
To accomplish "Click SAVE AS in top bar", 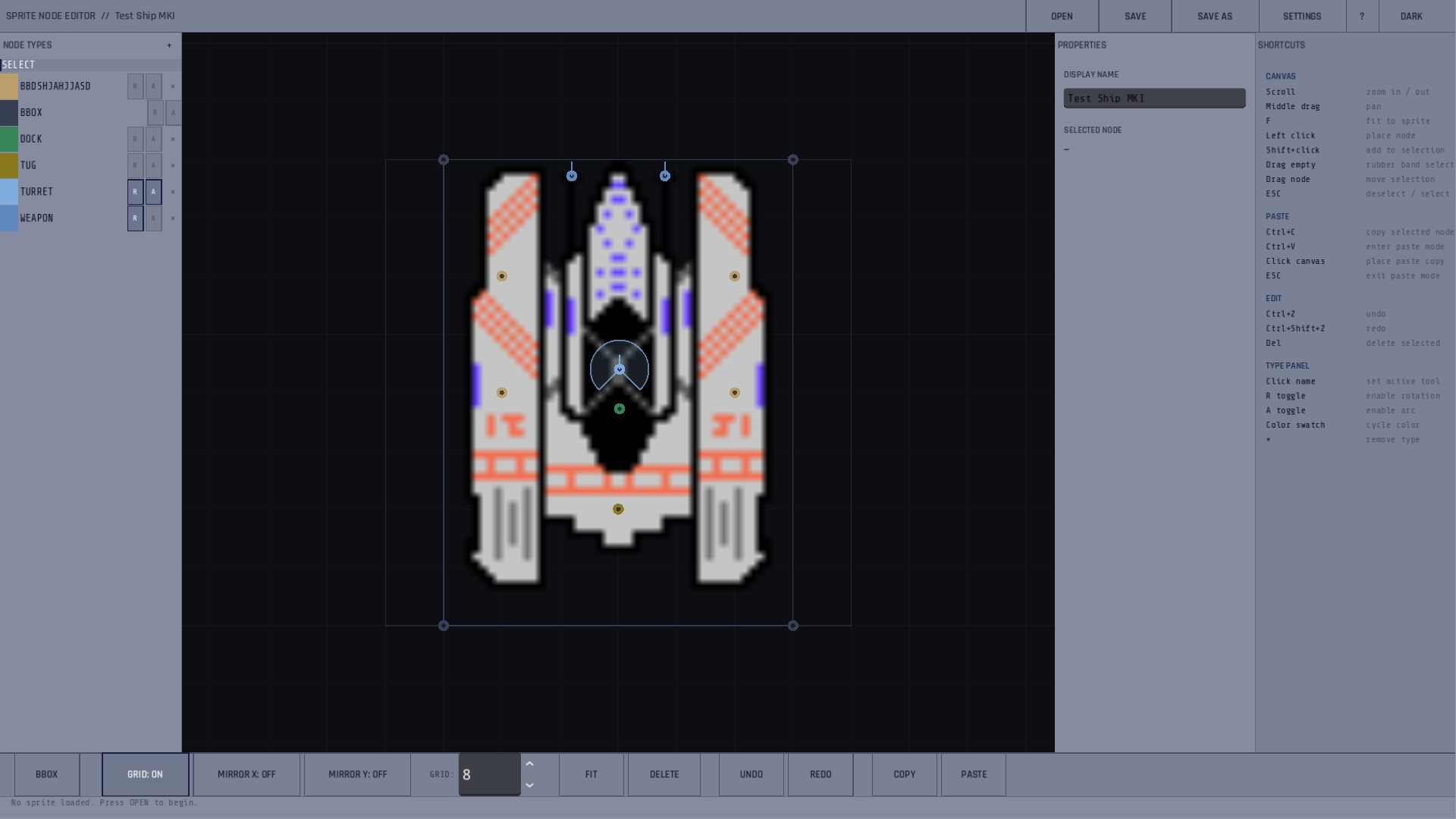I will coord(1214,16).
